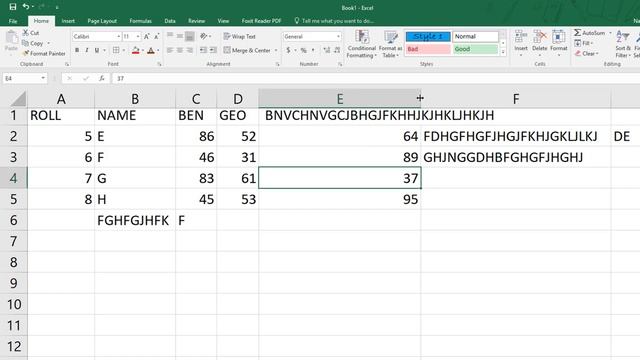The image size is (640, 360).
Task: Click Merge & Center button
Action: coord(247,50)
